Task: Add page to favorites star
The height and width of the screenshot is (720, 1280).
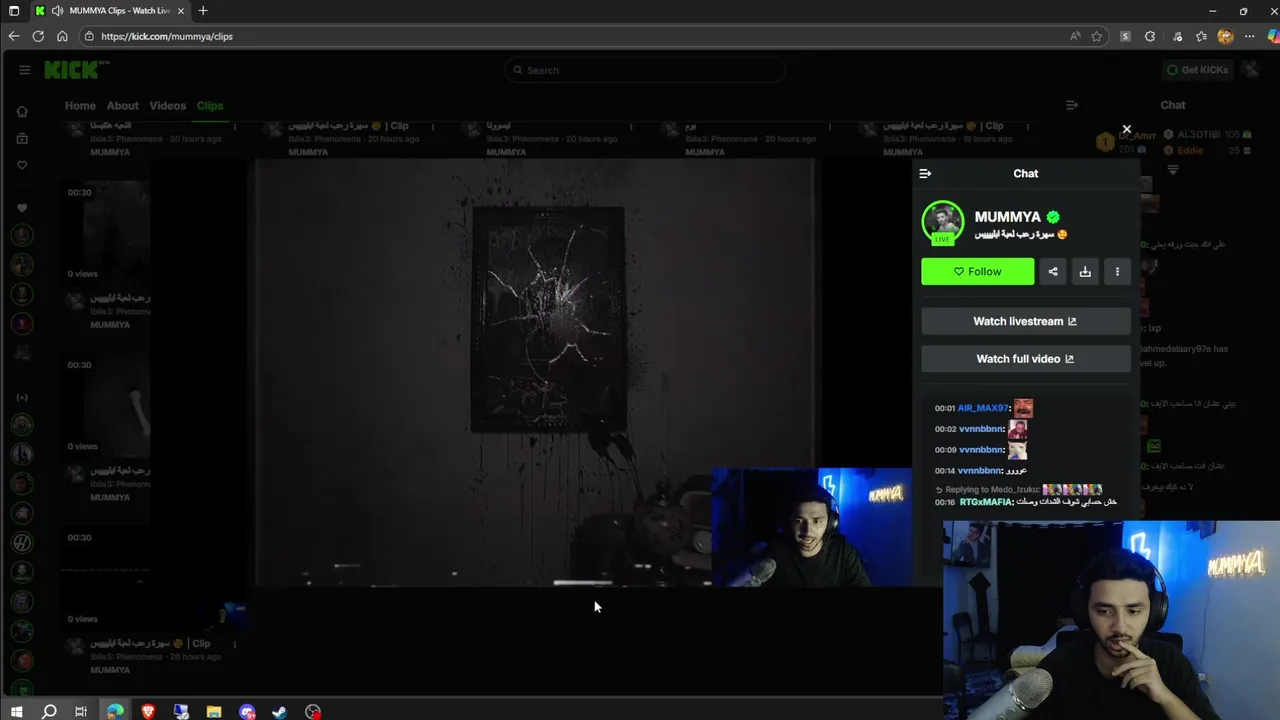Action: click(1097, 36)
